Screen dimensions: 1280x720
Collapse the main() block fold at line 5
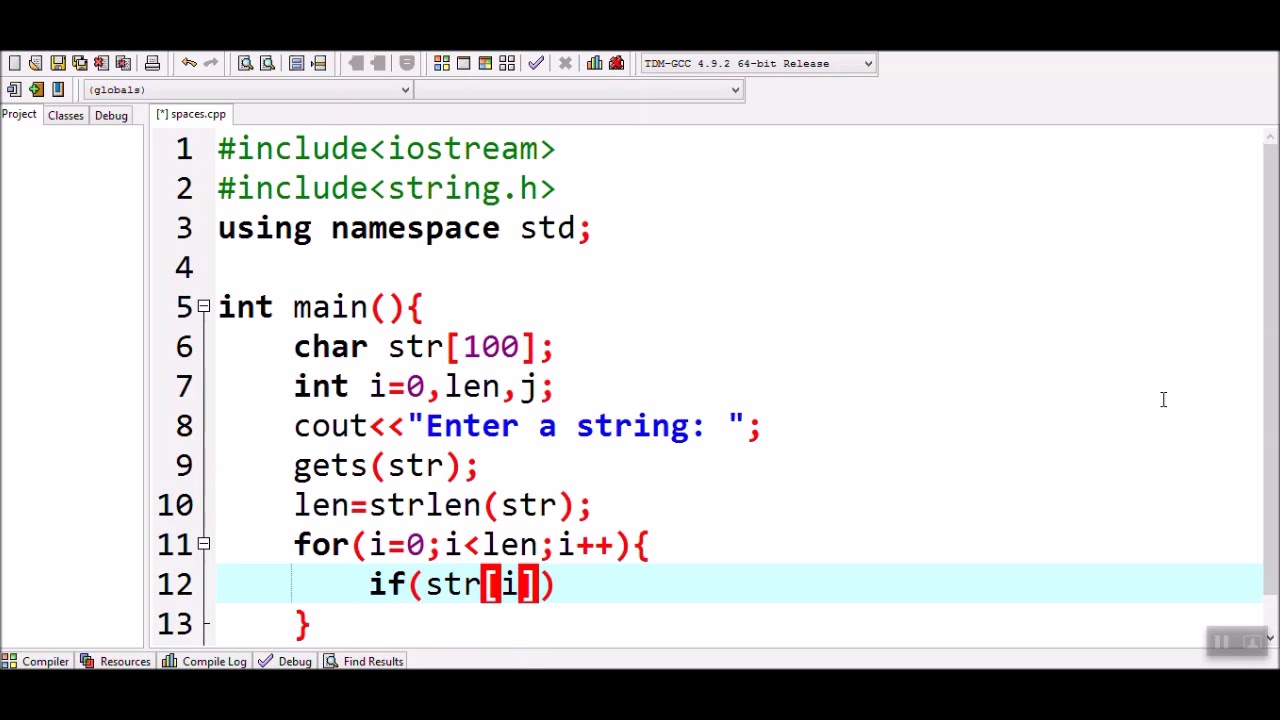pyautogui.click(x=204, y=306)
